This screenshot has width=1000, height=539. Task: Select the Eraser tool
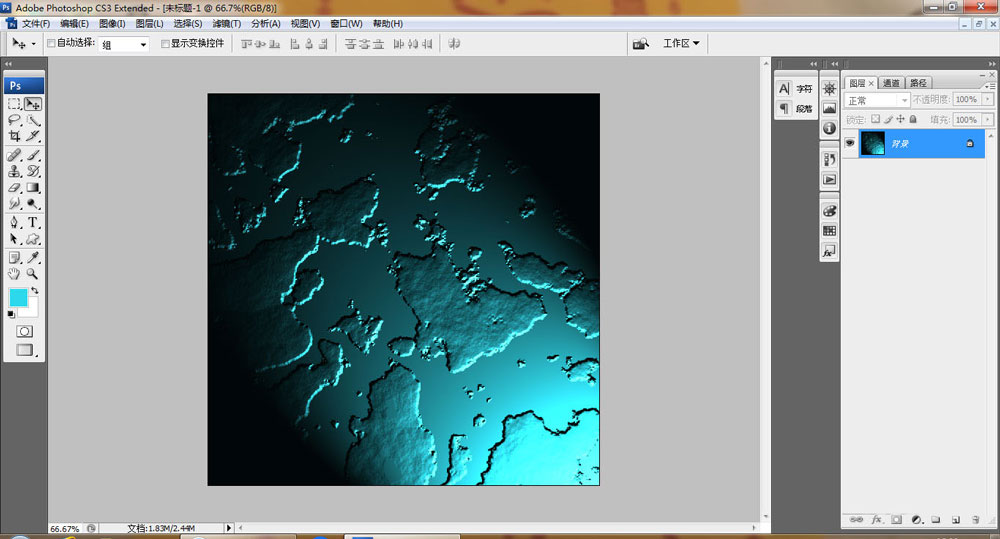coord(15,188)
